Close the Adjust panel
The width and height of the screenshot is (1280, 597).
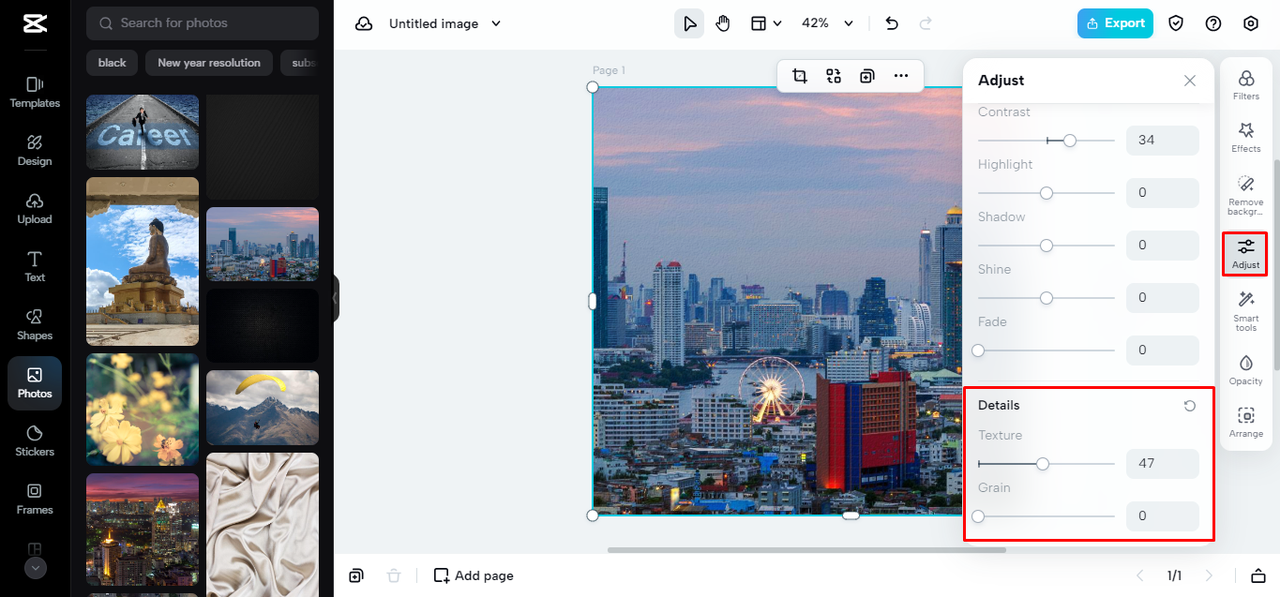pos(1190,80)
